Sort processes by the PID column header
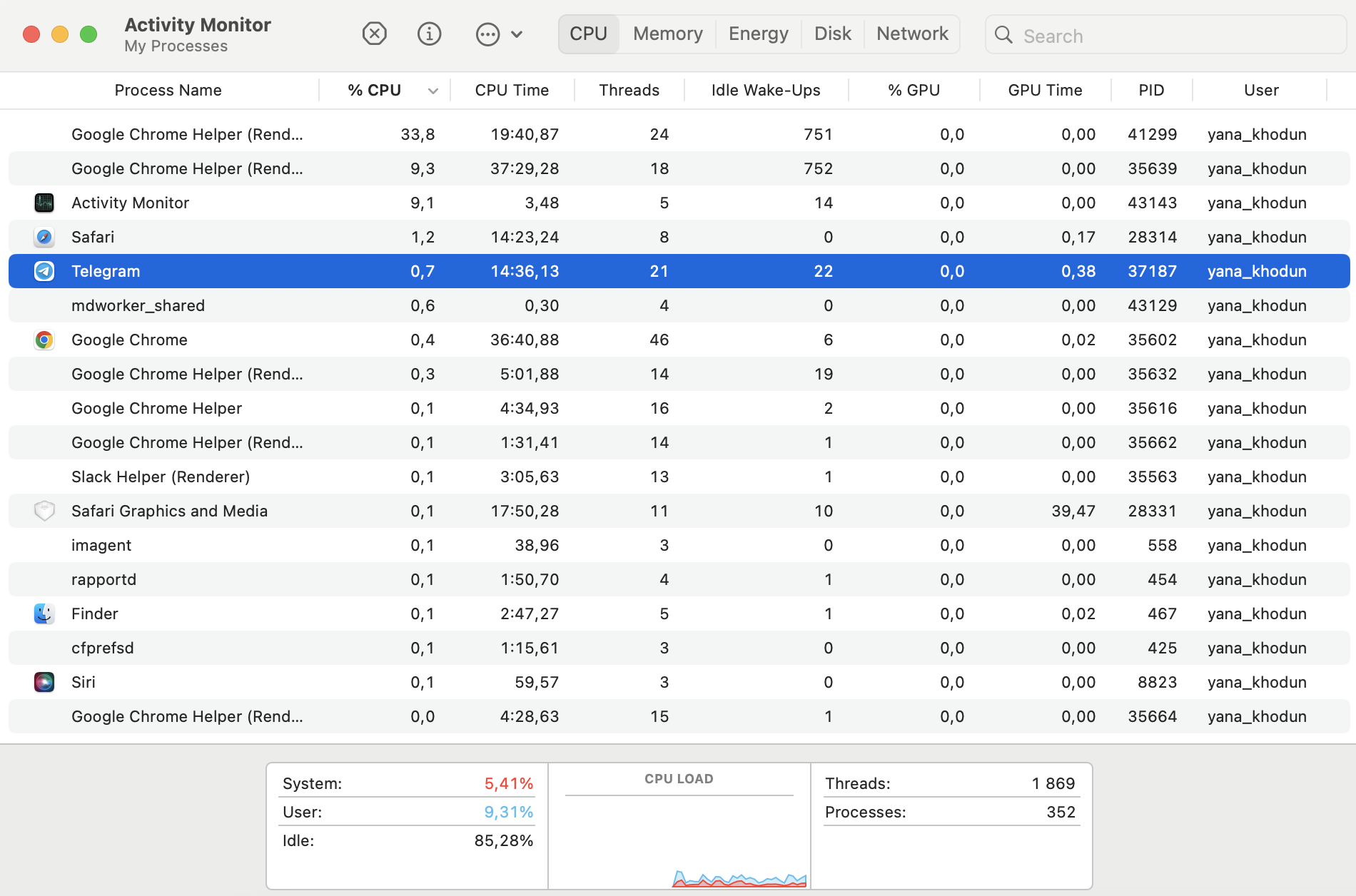 [1150, 90]
